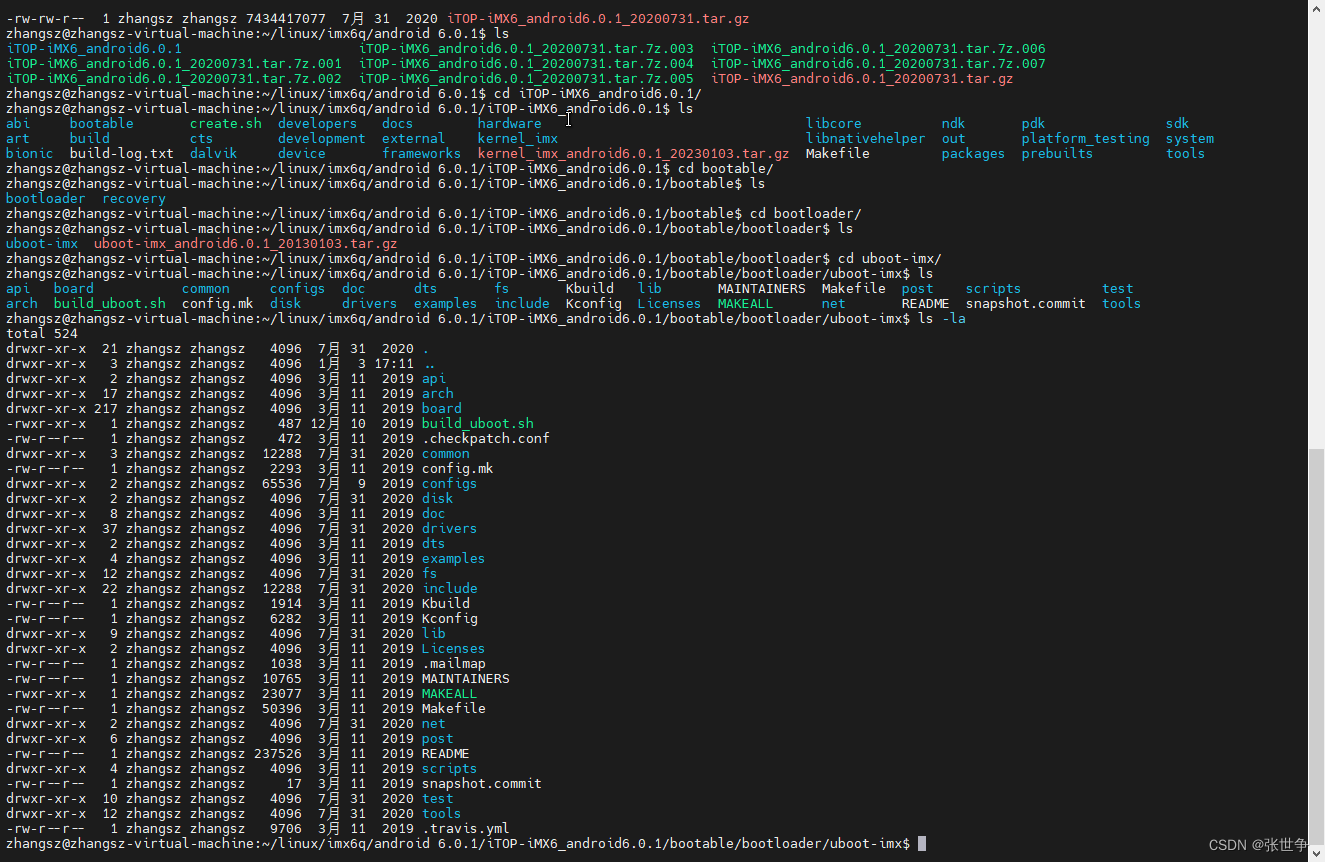Click the 'cd uboot-imx/' command text
This screenshot has height=862, width=1325.
(x=890, y=259)
